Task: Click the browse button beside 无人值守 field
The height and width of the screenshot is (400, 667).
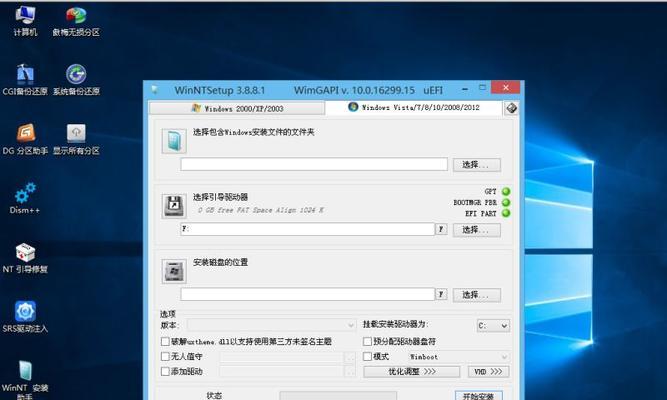Action: pyautogui.click(x=350, y=357)
